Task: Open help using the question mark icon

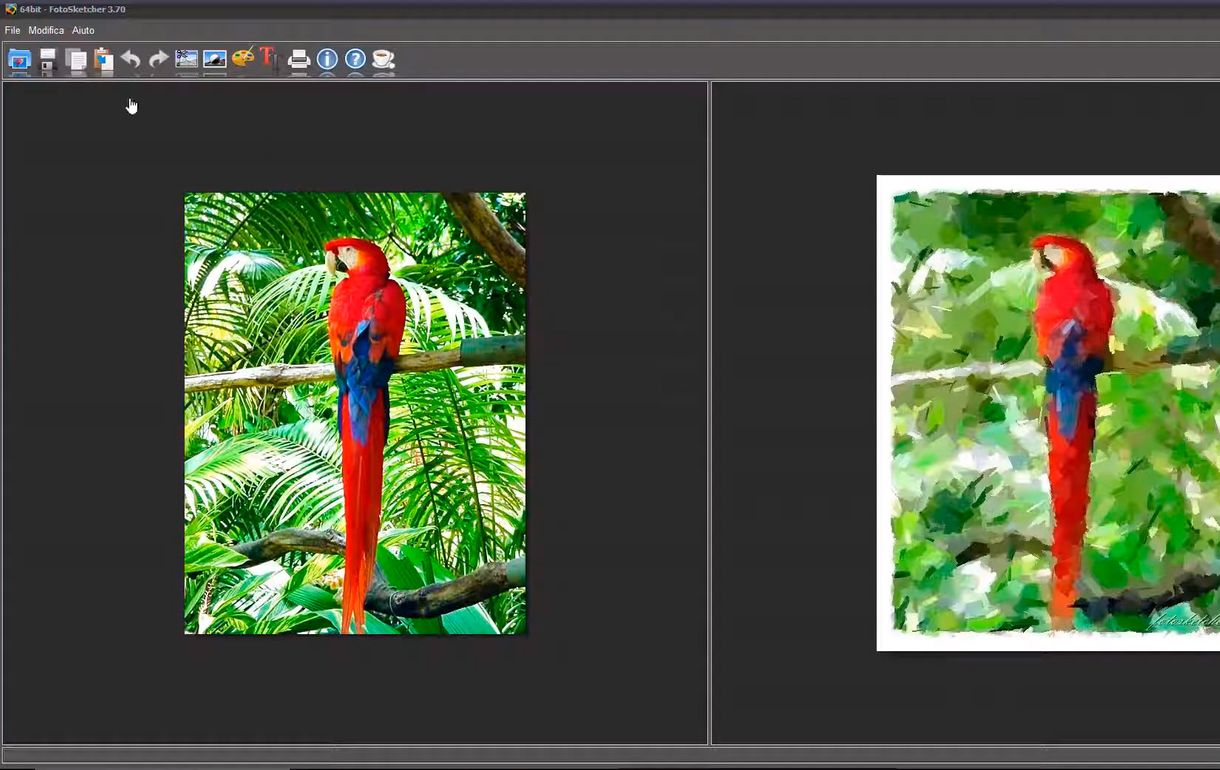Action: 354,60
